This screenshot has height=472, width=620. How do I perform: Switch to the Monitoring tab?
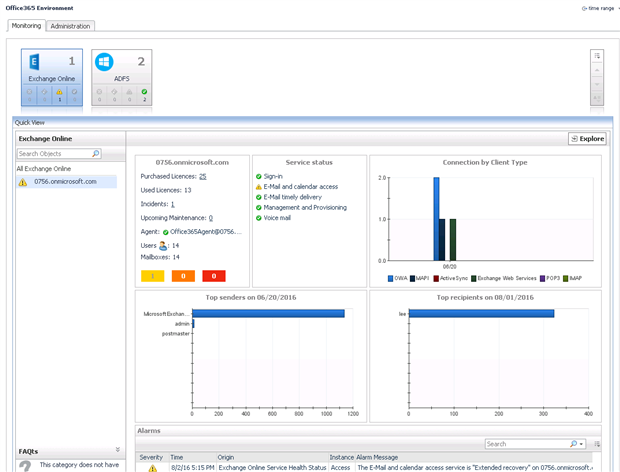click(x=26, y=26)
